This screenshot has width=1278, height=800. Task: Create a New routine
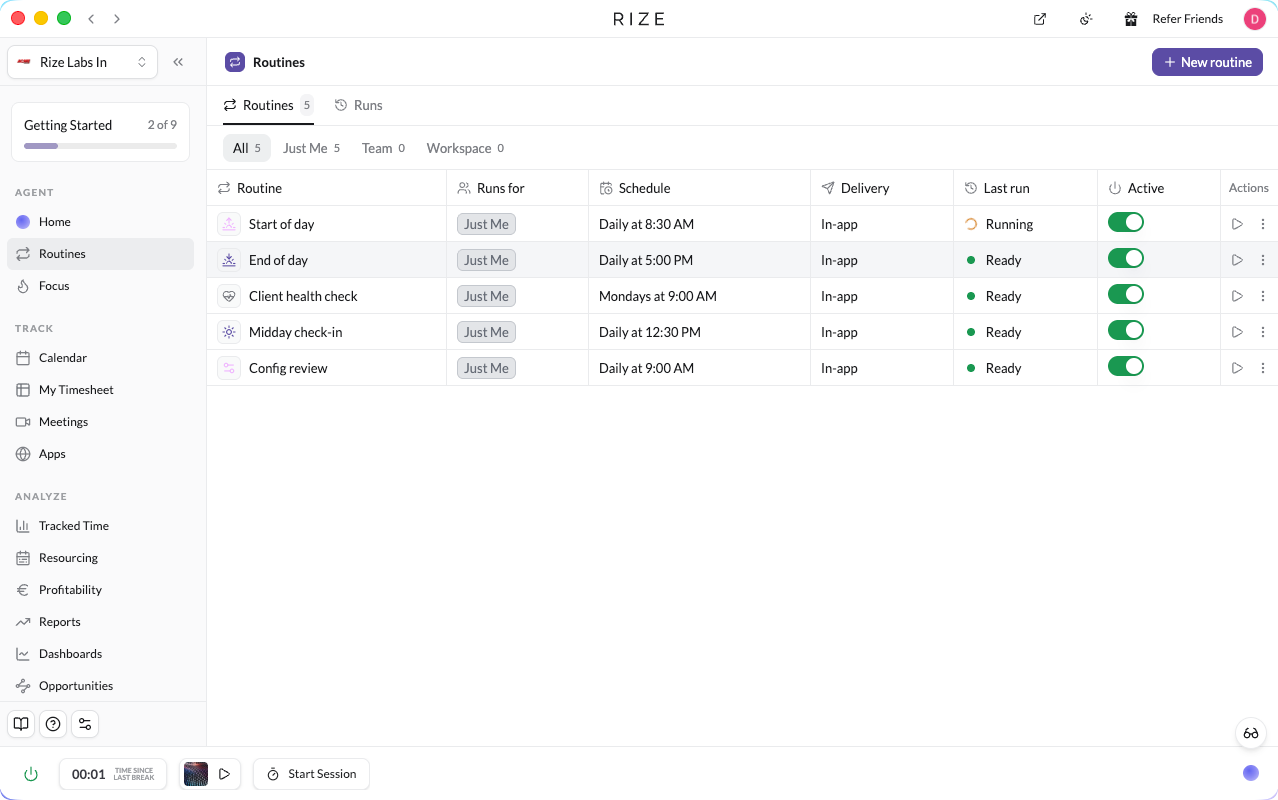(1207, 62)
